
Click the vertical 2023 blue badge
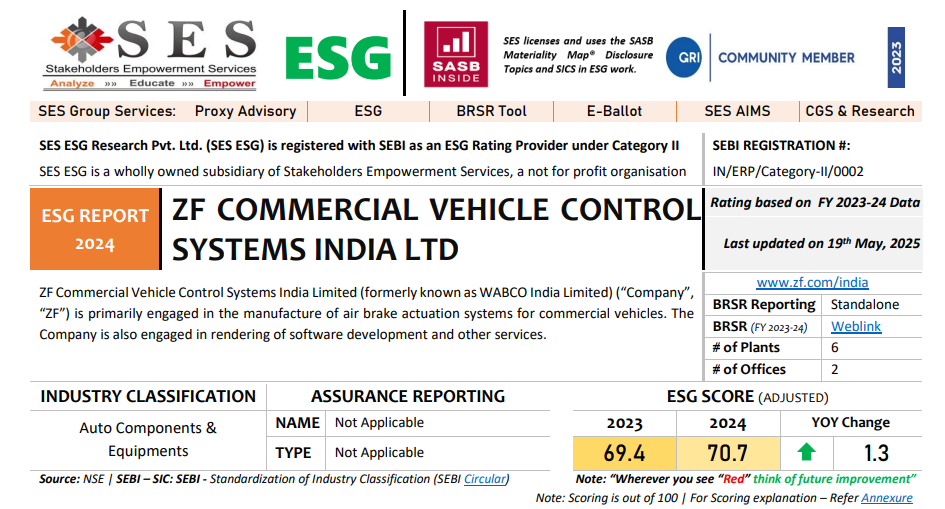pyautogui.click(x=896, y=57)
